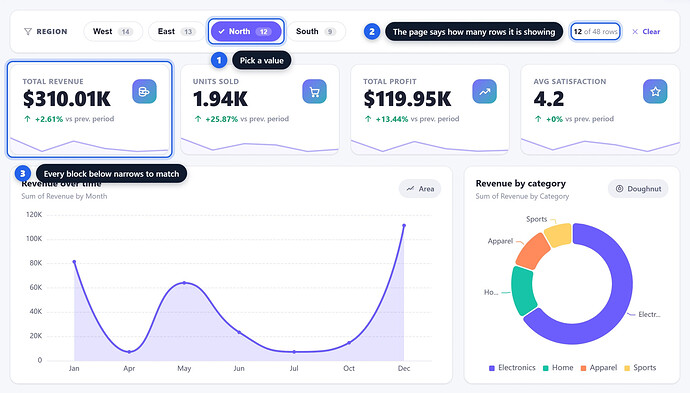Click the Region filter funnel icon
This screenshot has width=690, height=393.
pyautogui.click(x=28, y=32)
